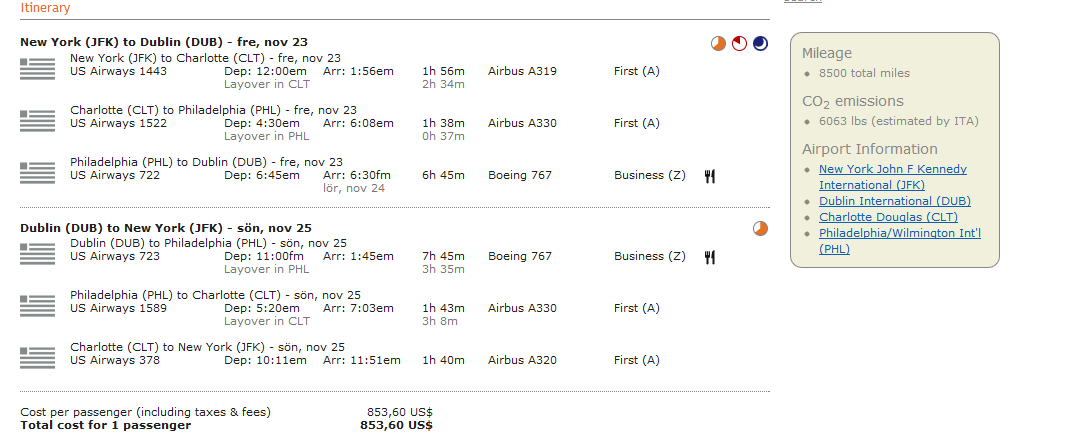Click the US Airways 378 airline flag icon
This screenshot has width=1077, height=444.
coord(38,357)
